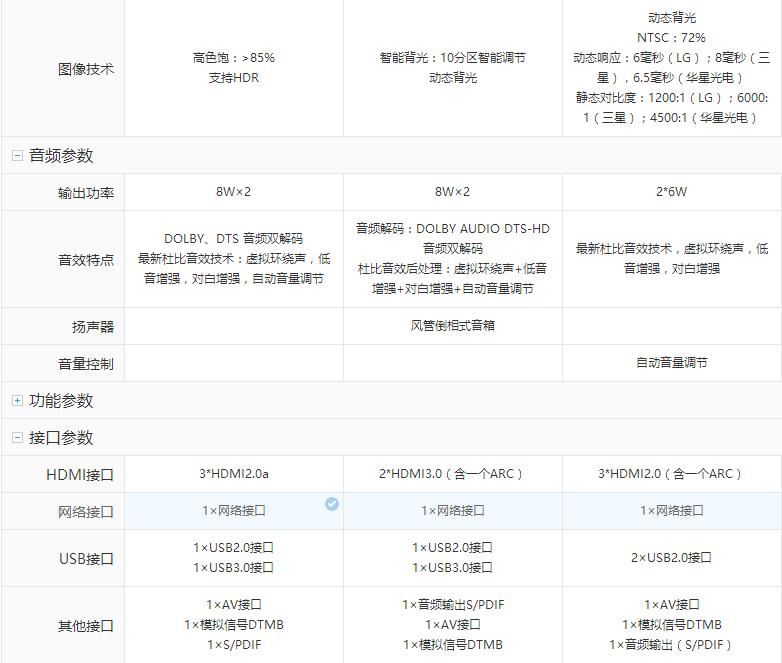Viewport: 782px width, 663px height.
Task: Click the 2*6W output power value
Action: (x=671, y=192)
